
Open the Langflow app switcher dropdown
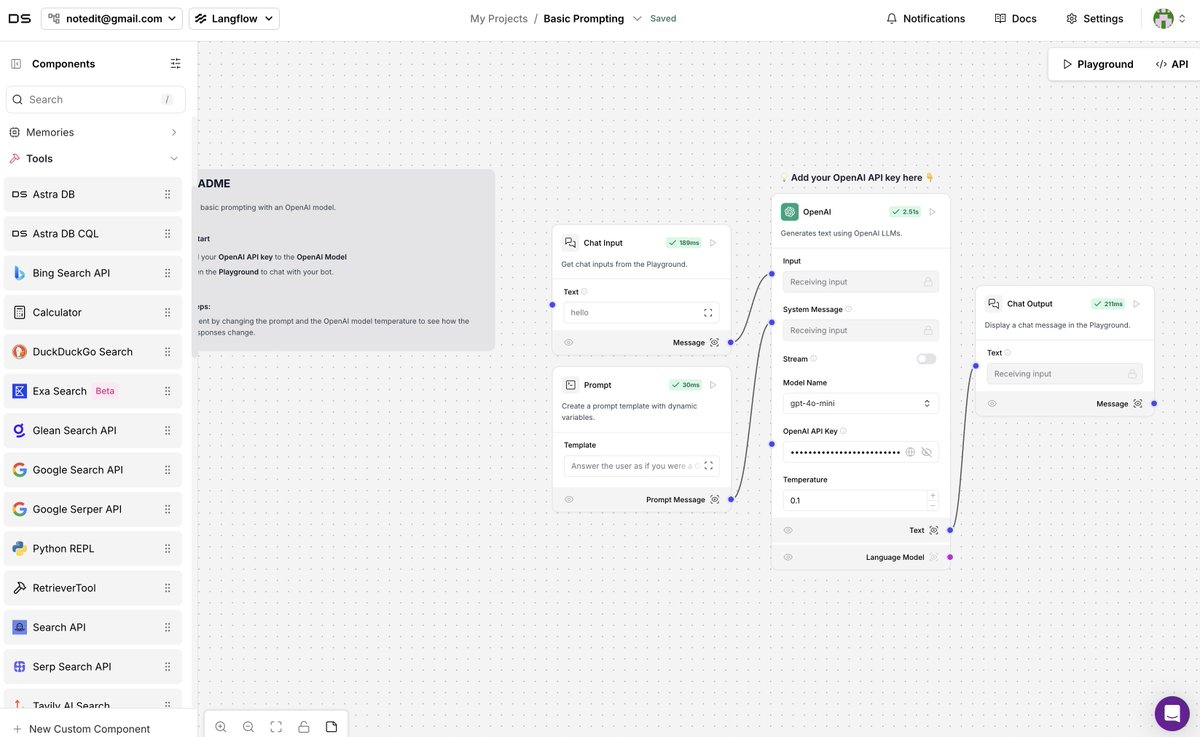point(234,18)
